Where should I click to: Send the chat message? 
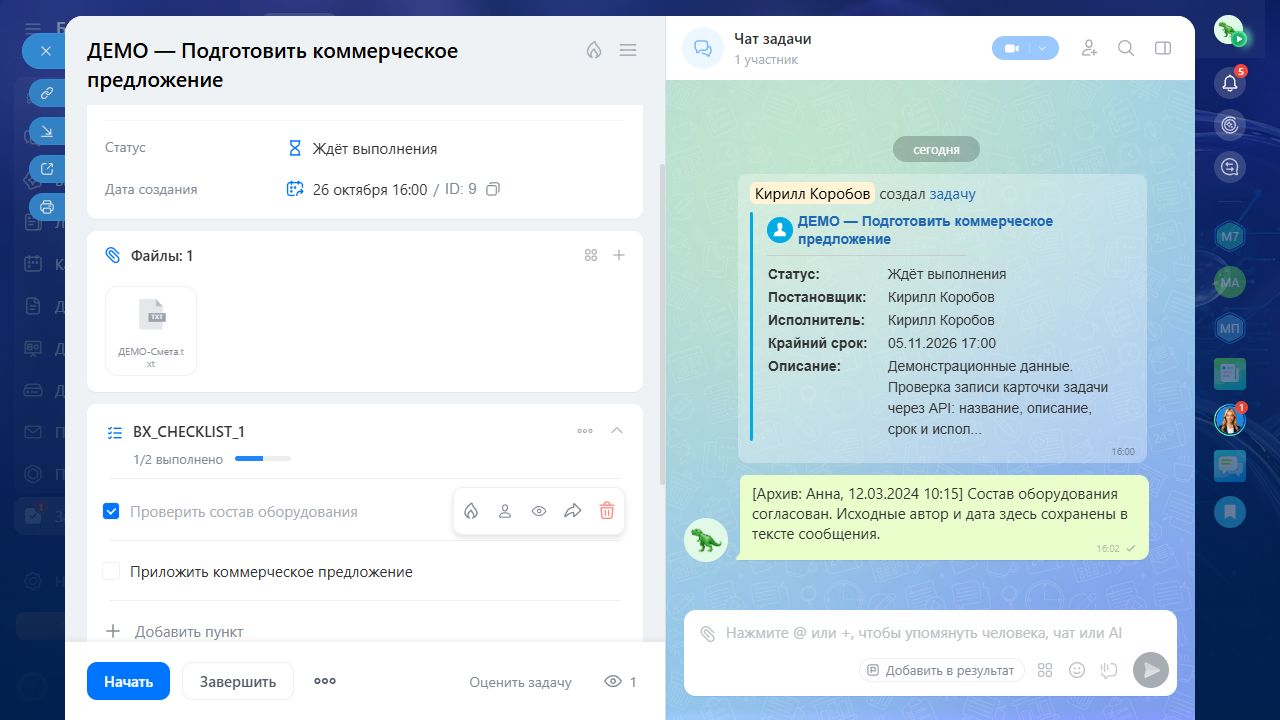click(x=1151, y=670)
